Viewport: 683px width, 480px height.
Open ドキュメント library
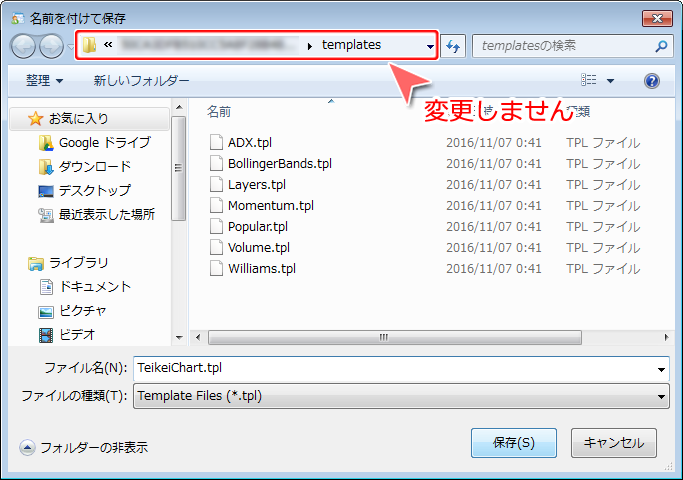[x=95, y=287]
